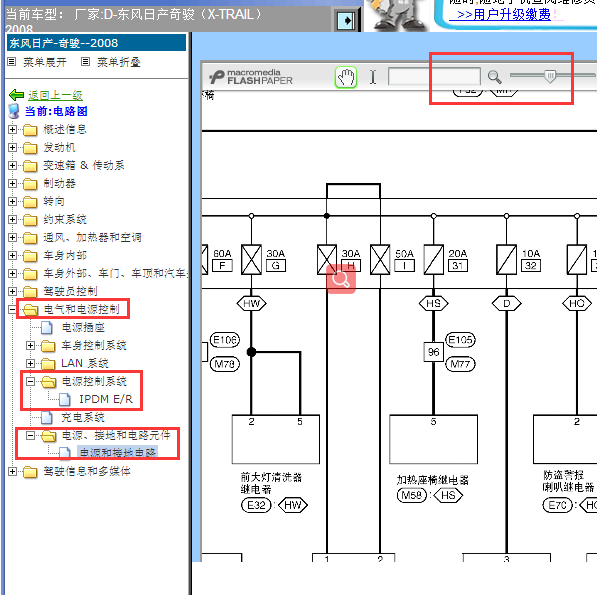Click the M77 connector label
The height and width of the screenshot is (595, 597).
tap(460, 364)
